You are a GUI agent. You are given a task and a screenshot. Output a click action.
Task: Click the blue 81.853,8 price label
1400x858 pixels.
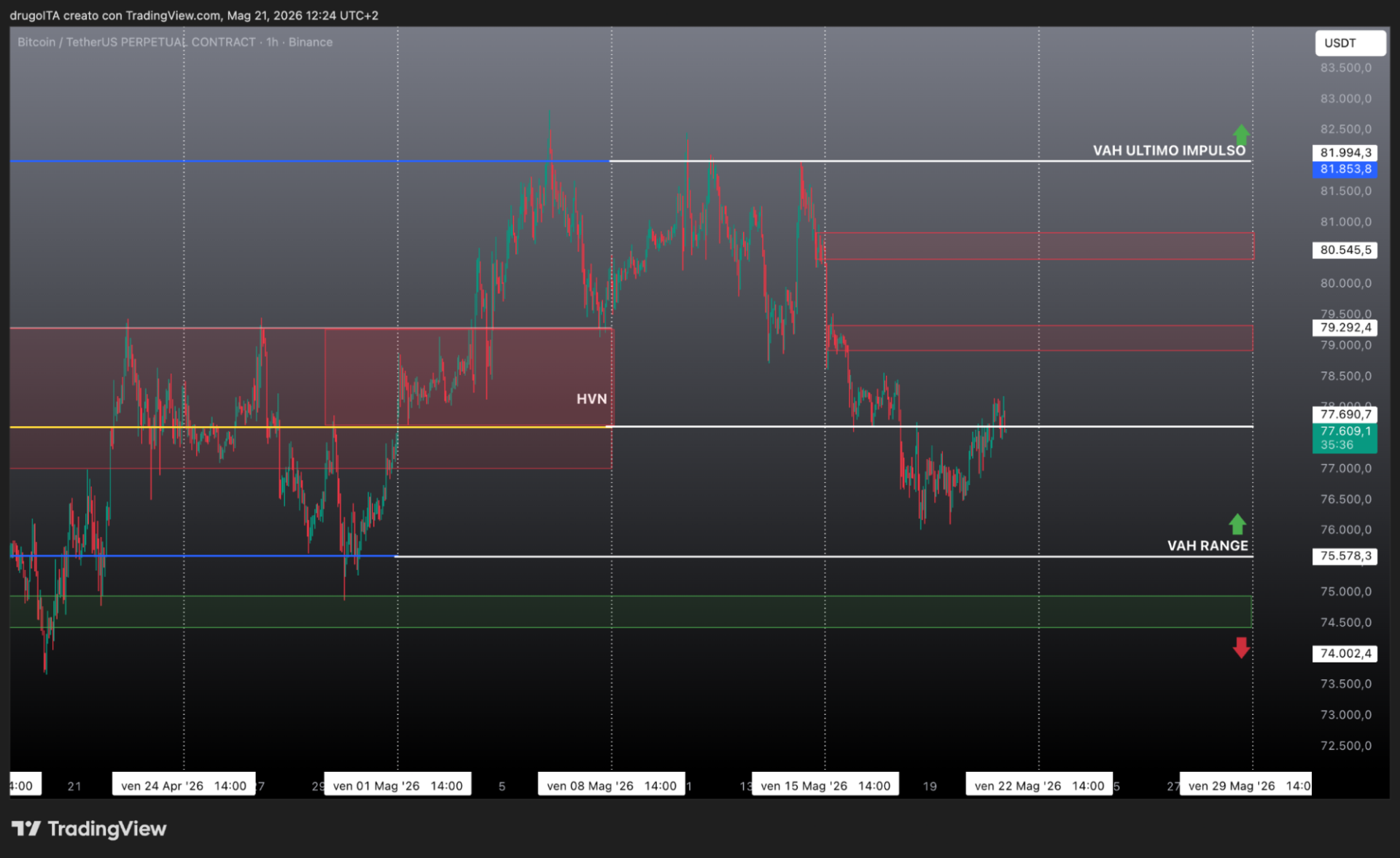(x=1345, y=169)
